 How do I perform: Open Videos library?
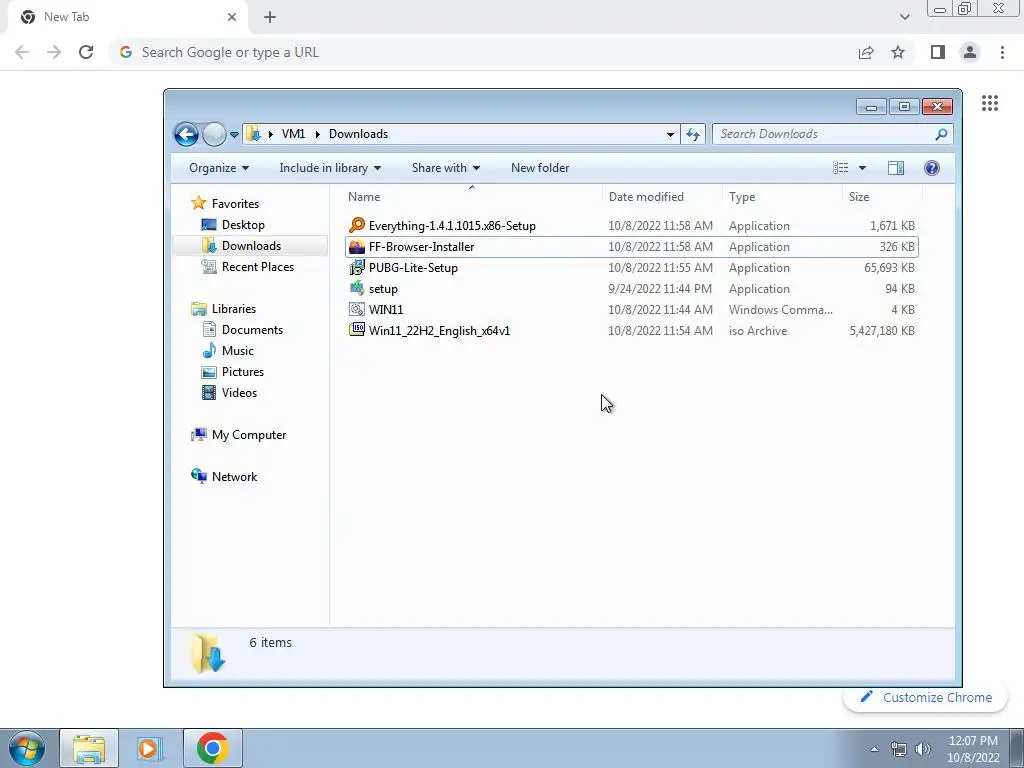tap(239, 392)
